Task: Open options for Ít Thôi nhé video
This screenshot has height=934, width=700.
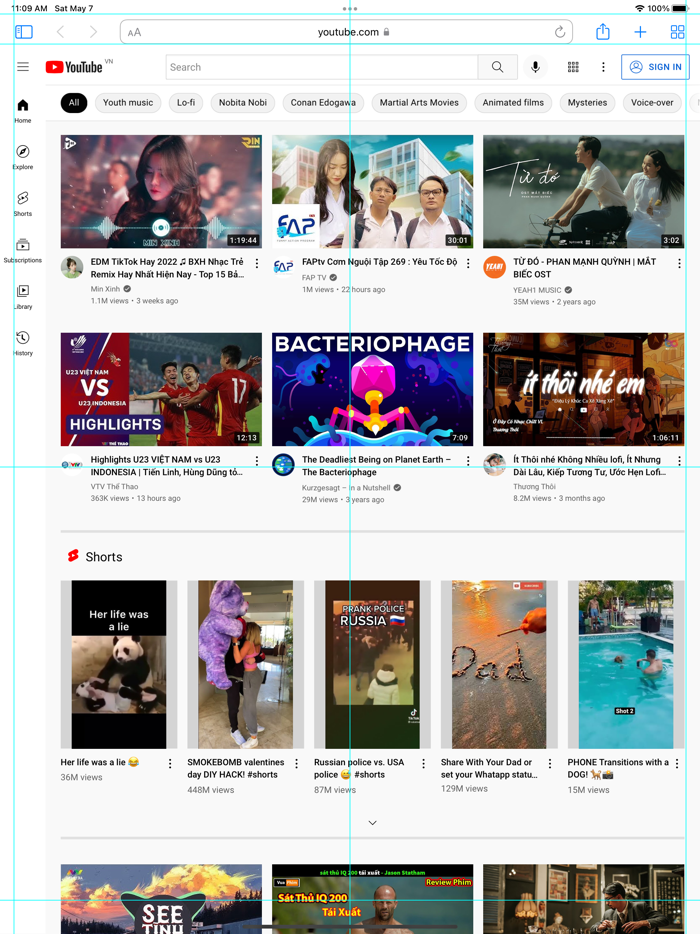Action: pos(679,461)
